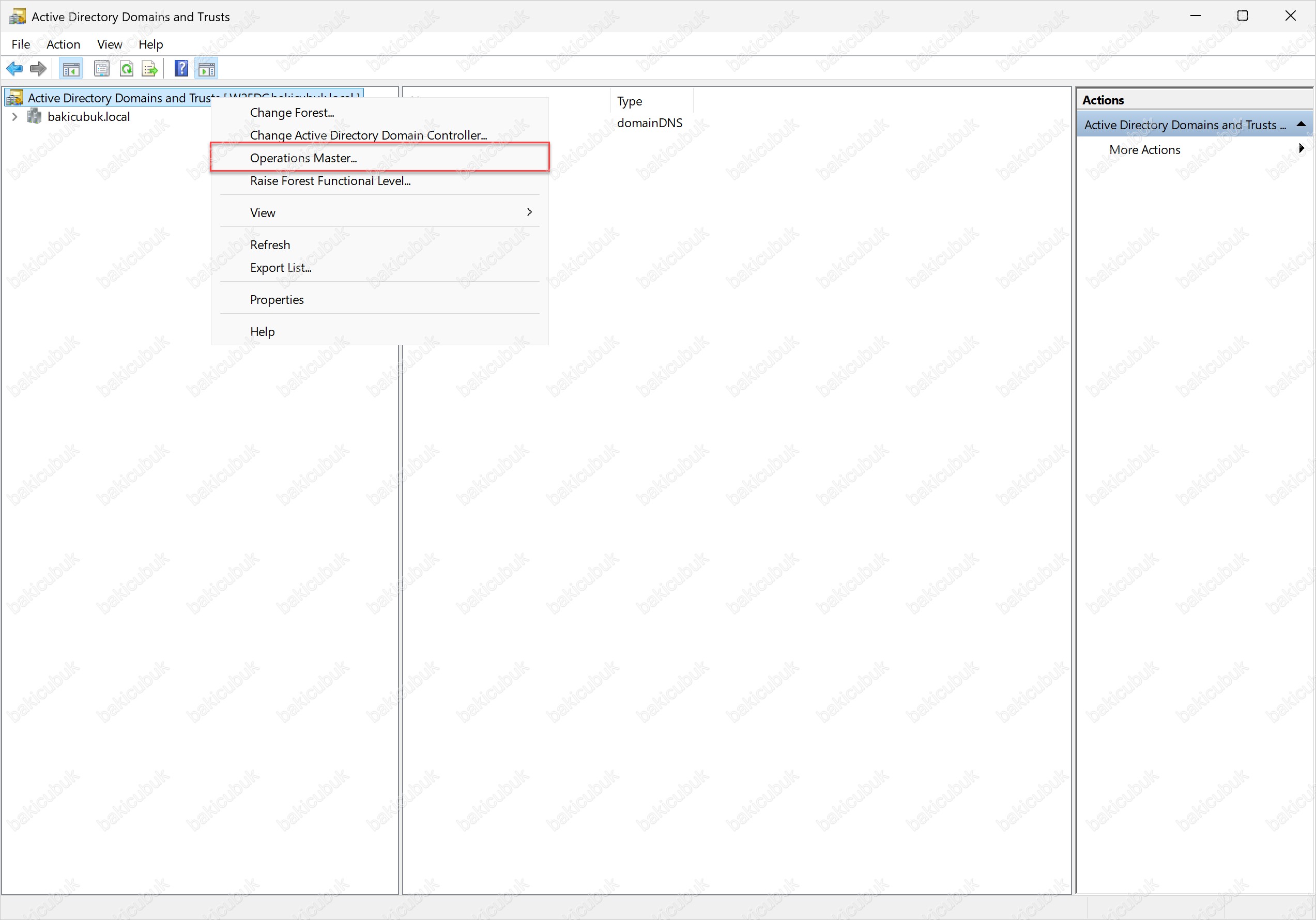Choose Operations Master... menu entry

coord(379,158)
